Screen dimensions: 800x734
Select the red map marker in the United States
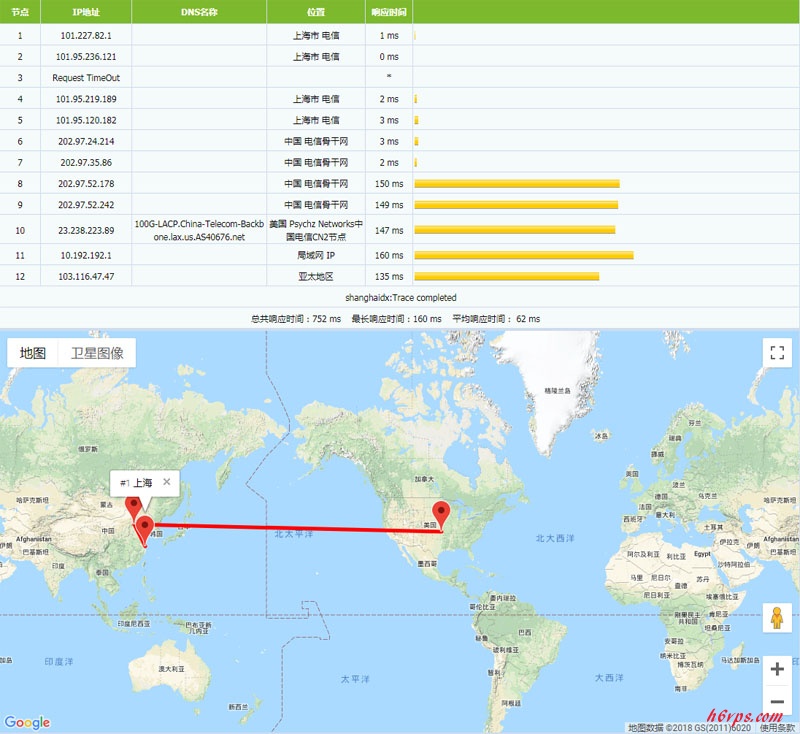[441, 515]
